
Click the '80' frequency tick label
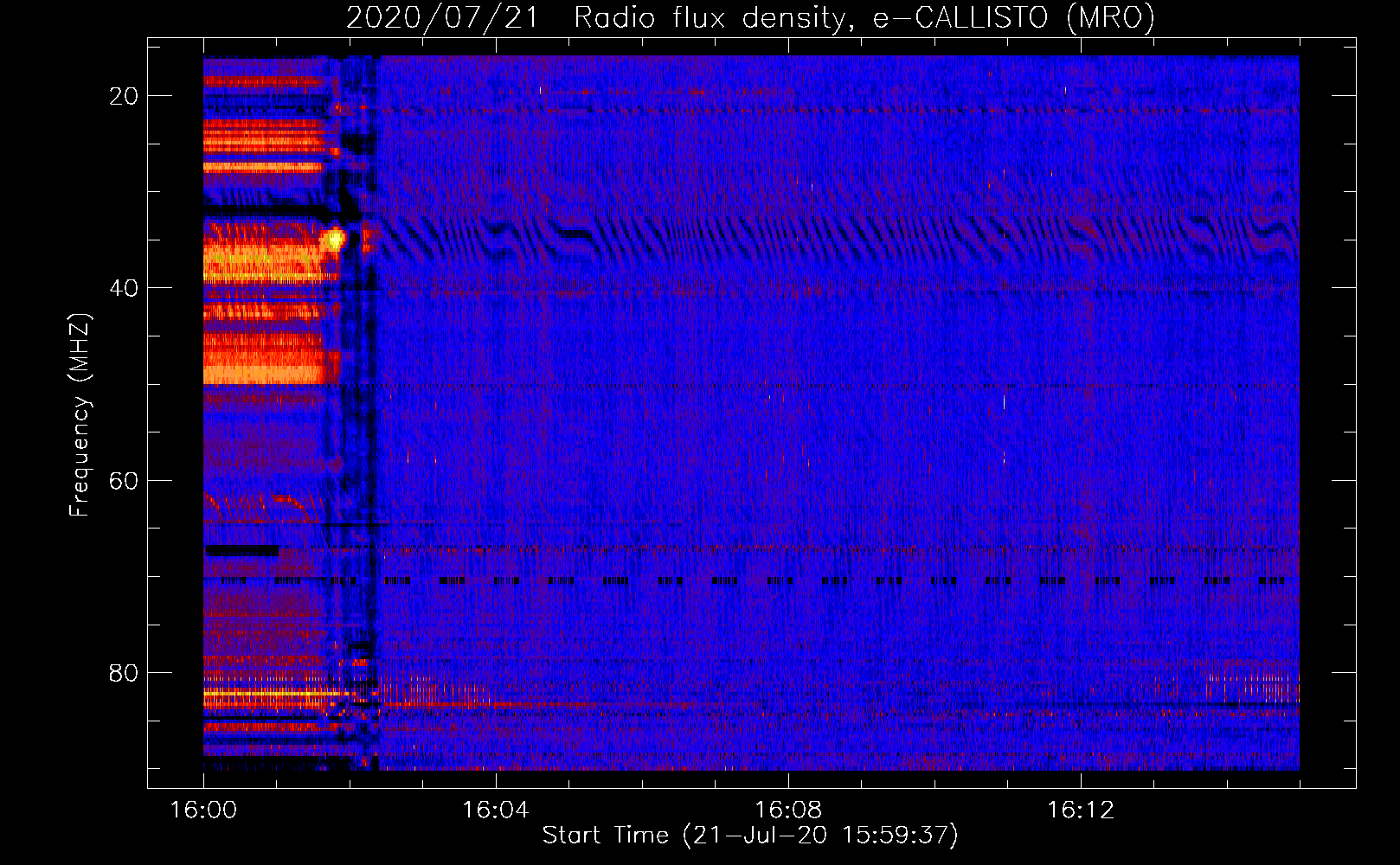tap(124, 672)
